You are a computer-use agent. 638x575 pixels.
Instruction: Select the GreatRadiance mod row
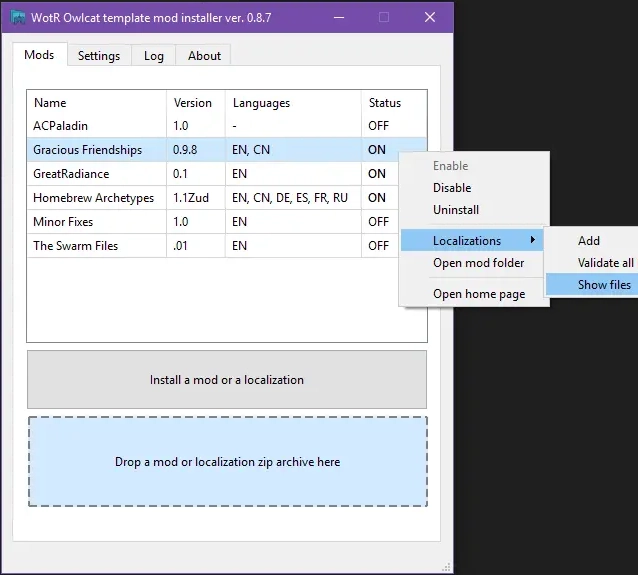pyautogui.click(x=213, y=174)
